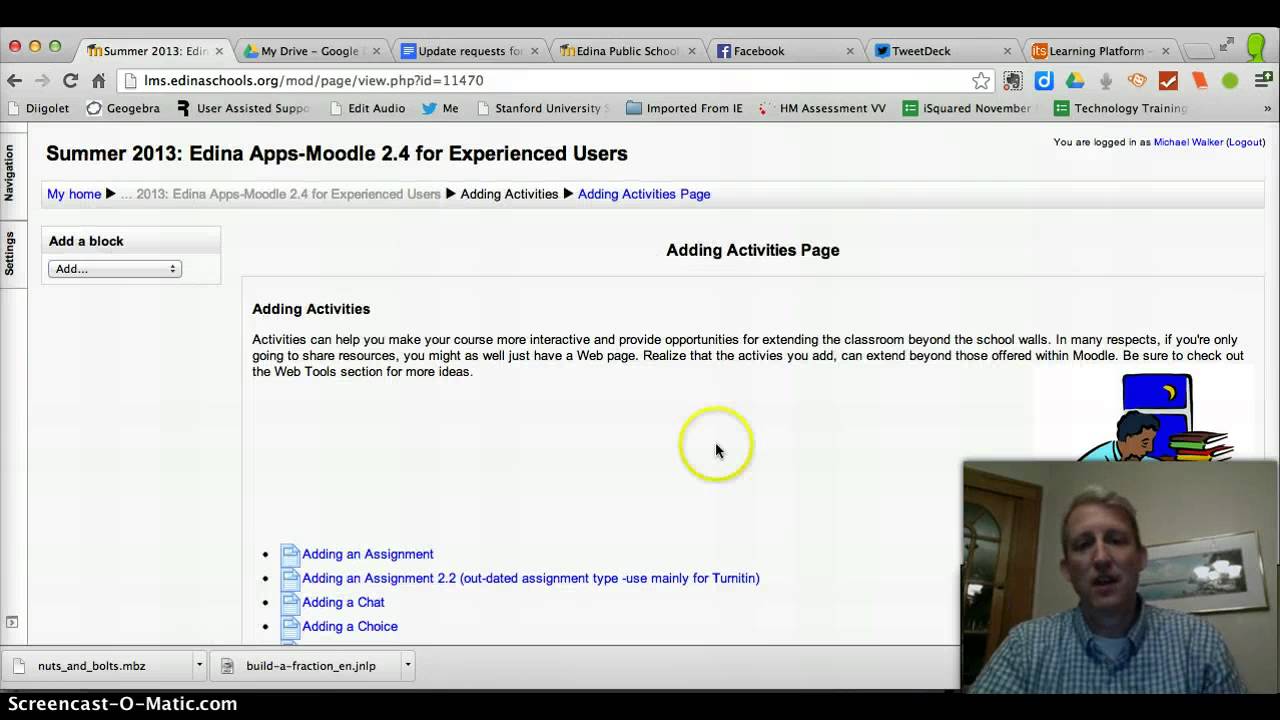
Task: Toggle full screen with the arrows icon
Action: (x=1227, y=44)
